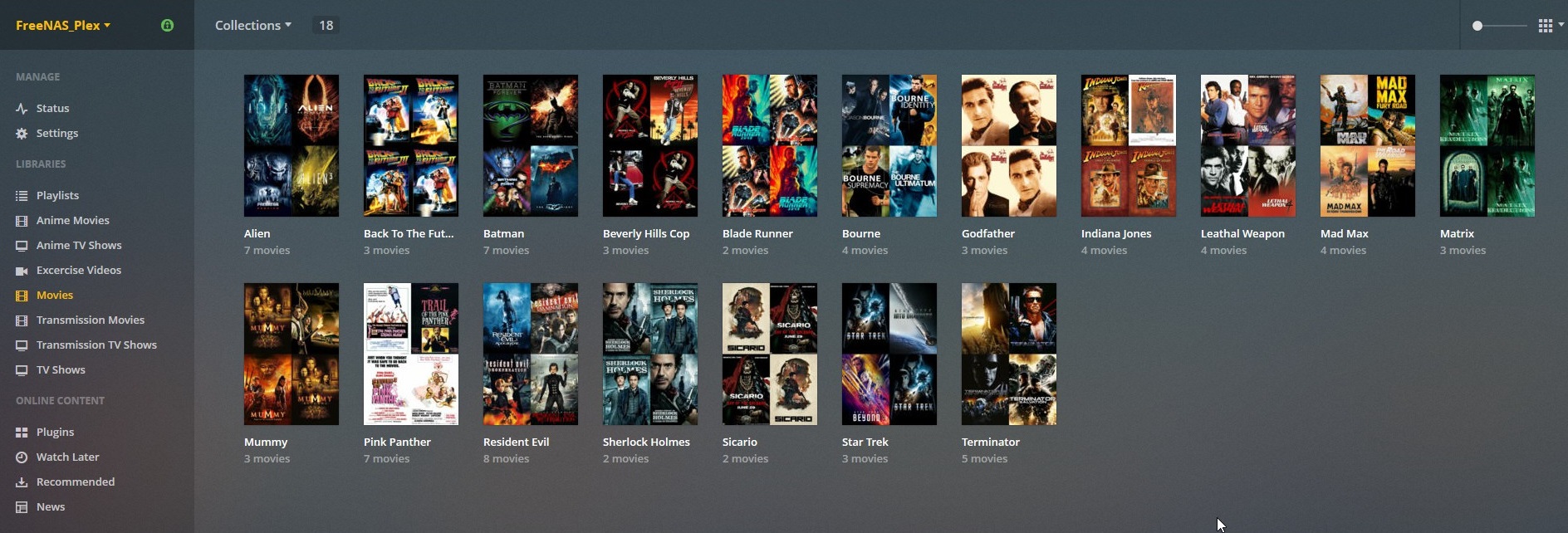The width and height of the screenshot is (1568, 533).
Task: Click the Godfather collection title
Action: (x=988, y=233)
